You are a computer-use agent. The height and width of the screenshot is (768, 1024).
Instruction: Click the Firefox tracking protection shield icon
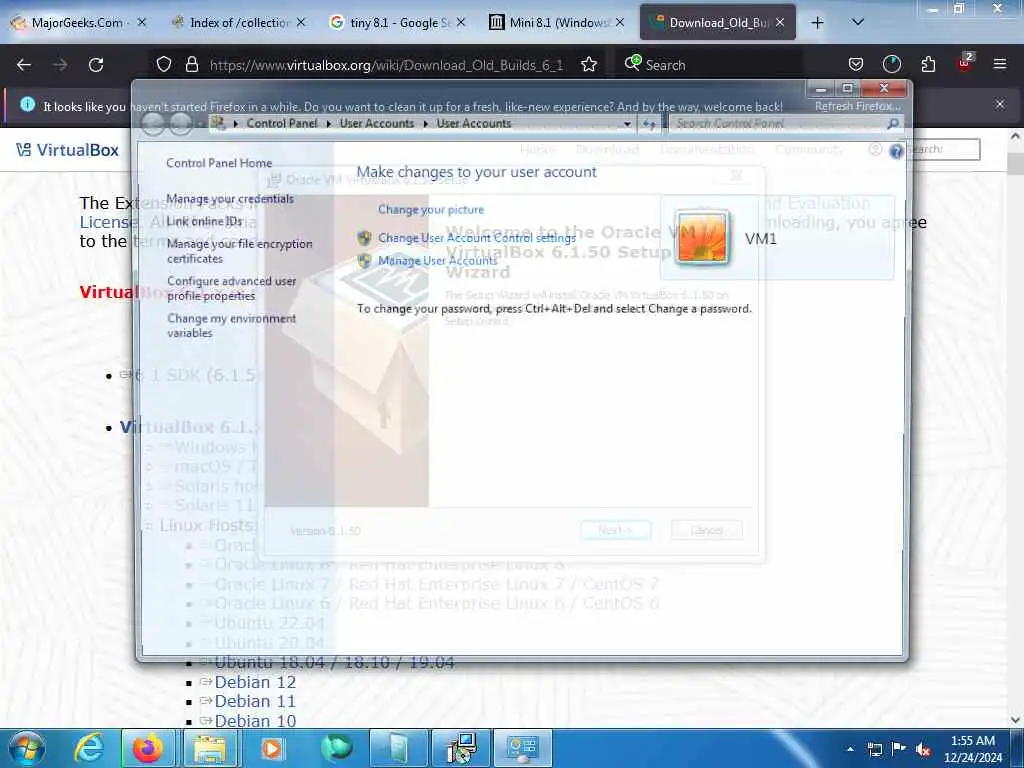click(164, 65)
